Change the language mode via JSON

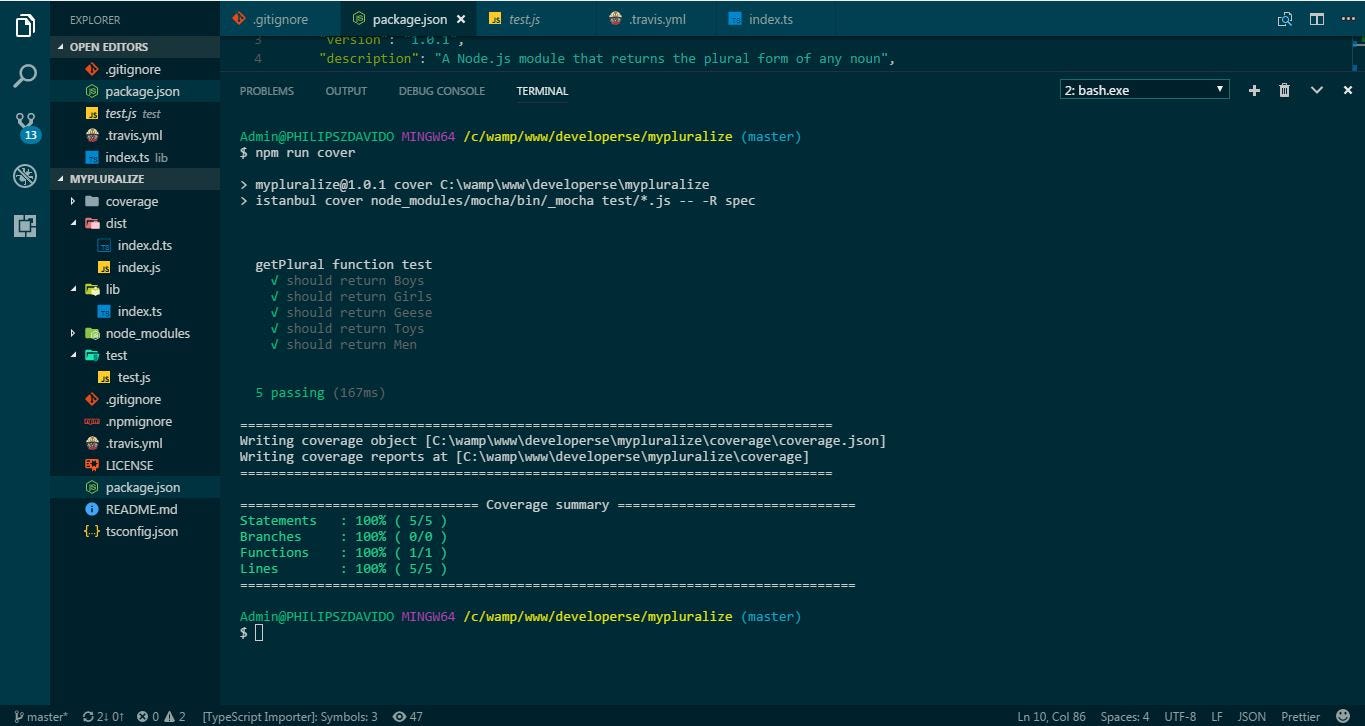1252,716
